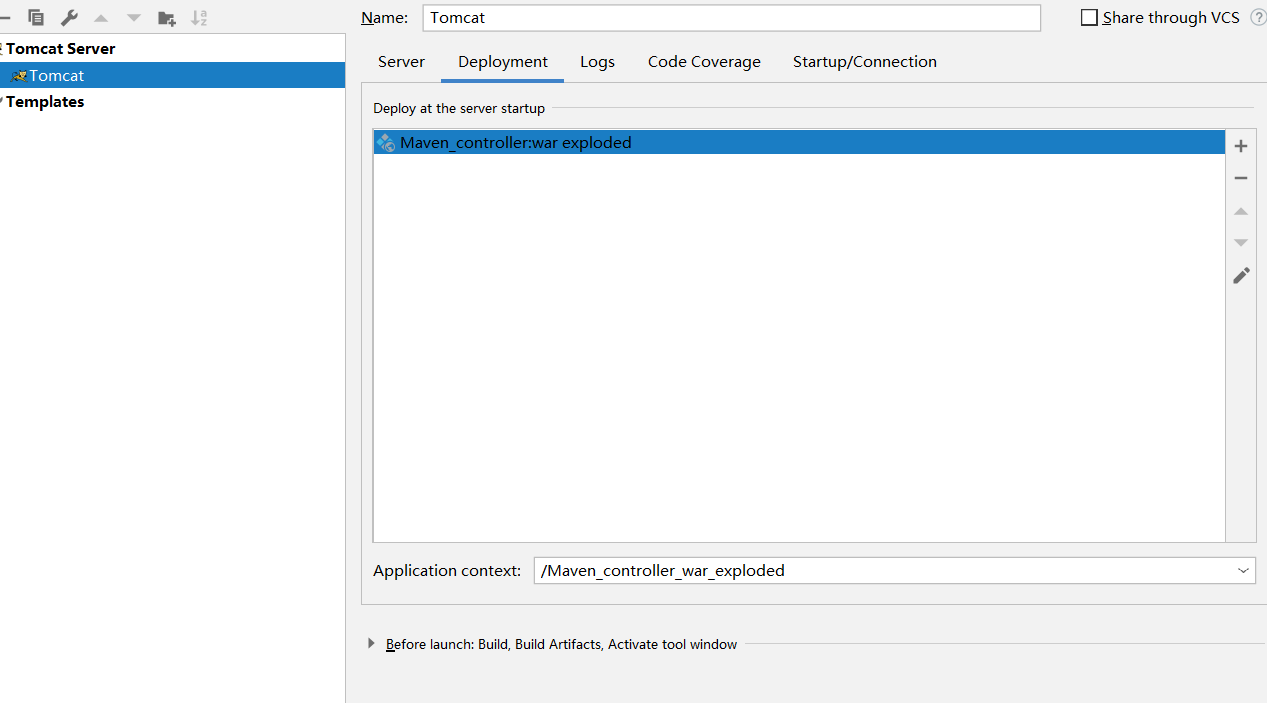Click the Application context text field
Screen dimensions: 1267x703
point(884,571)
